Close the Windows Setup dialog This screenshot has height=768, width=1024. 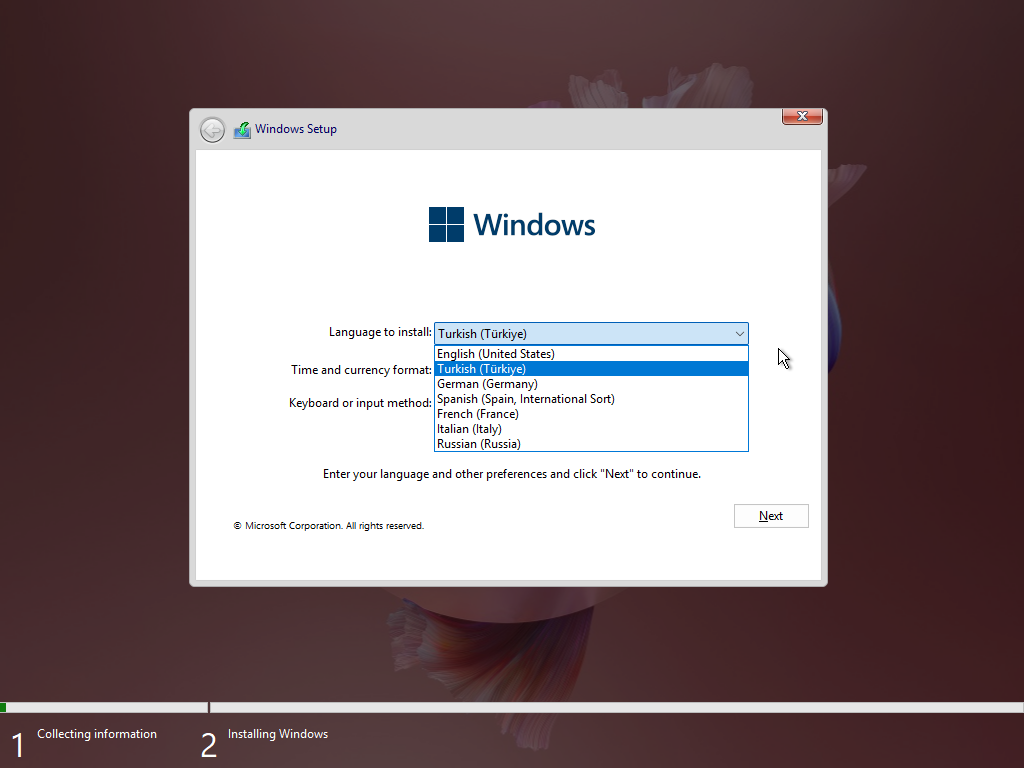802,116
